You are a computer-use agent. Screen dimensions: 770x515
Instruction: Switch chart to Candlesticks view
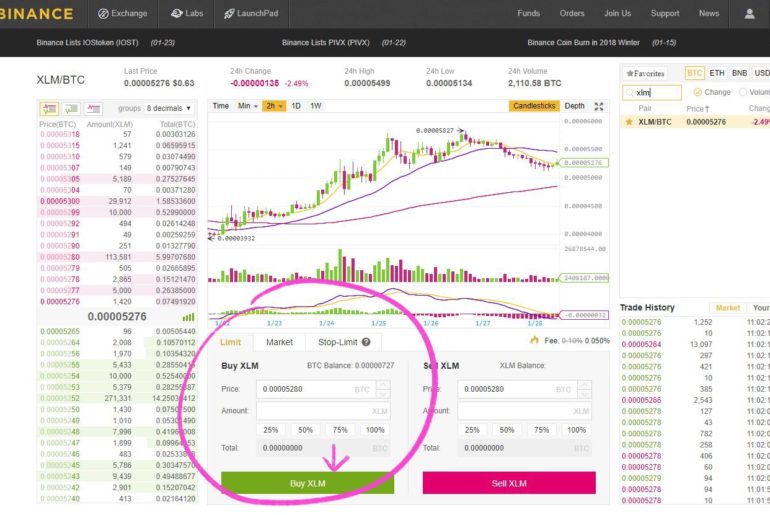click(x=534, y=106)
